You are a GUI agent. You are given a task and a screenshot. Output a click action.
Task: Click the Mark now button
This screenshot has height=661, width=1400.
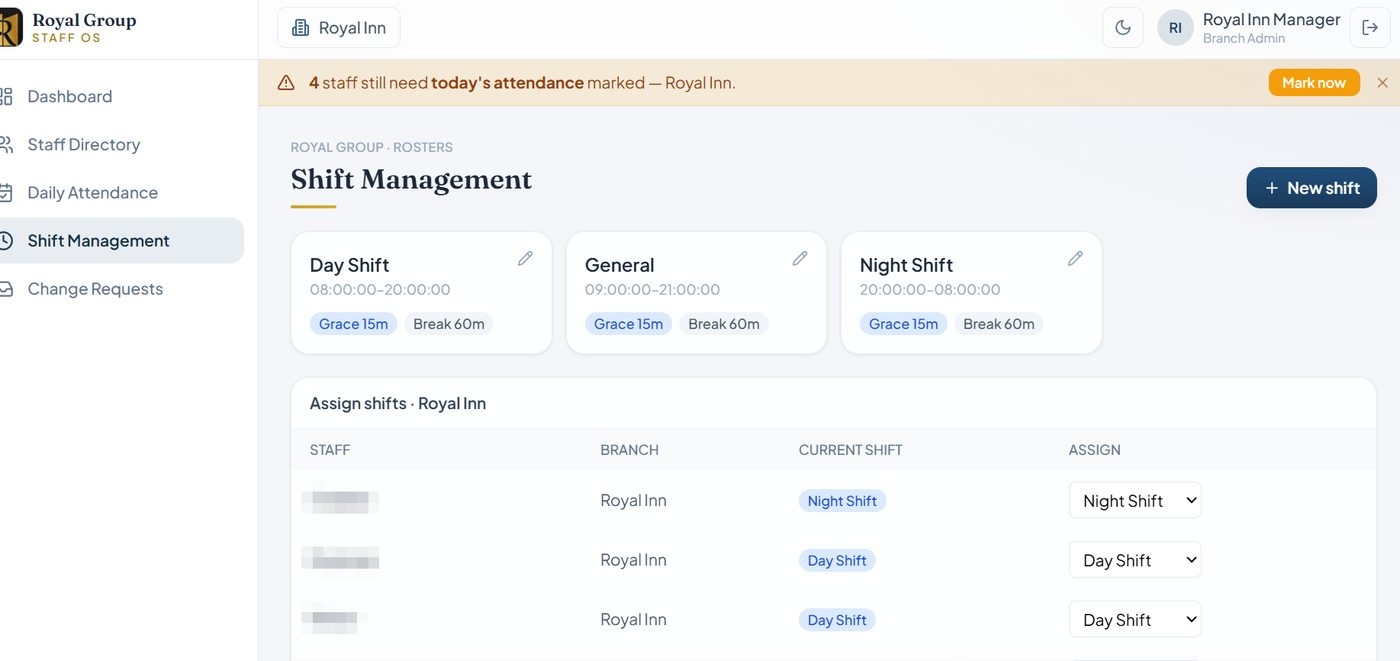click(1314, 83)
